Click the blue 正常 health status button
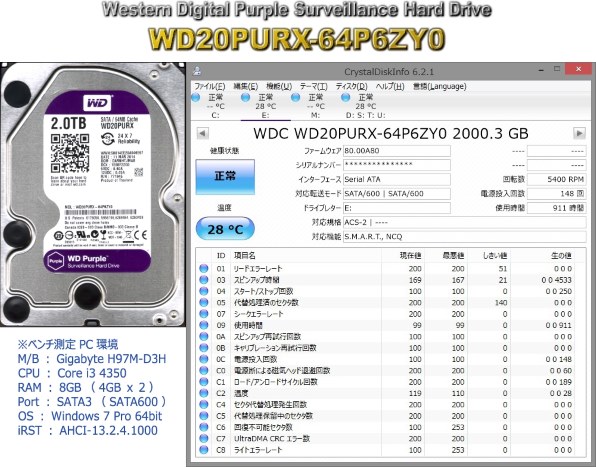 point(225,177)
